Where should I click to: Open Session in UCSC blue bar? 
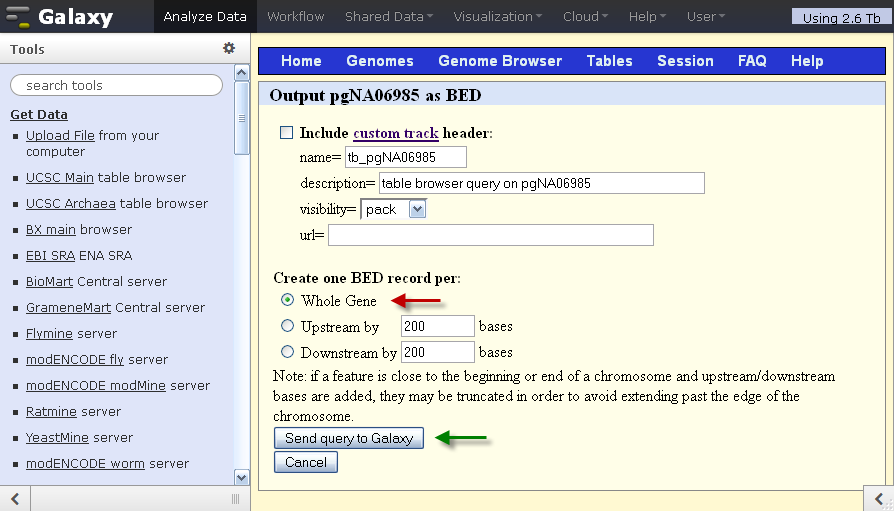(685, 61)
